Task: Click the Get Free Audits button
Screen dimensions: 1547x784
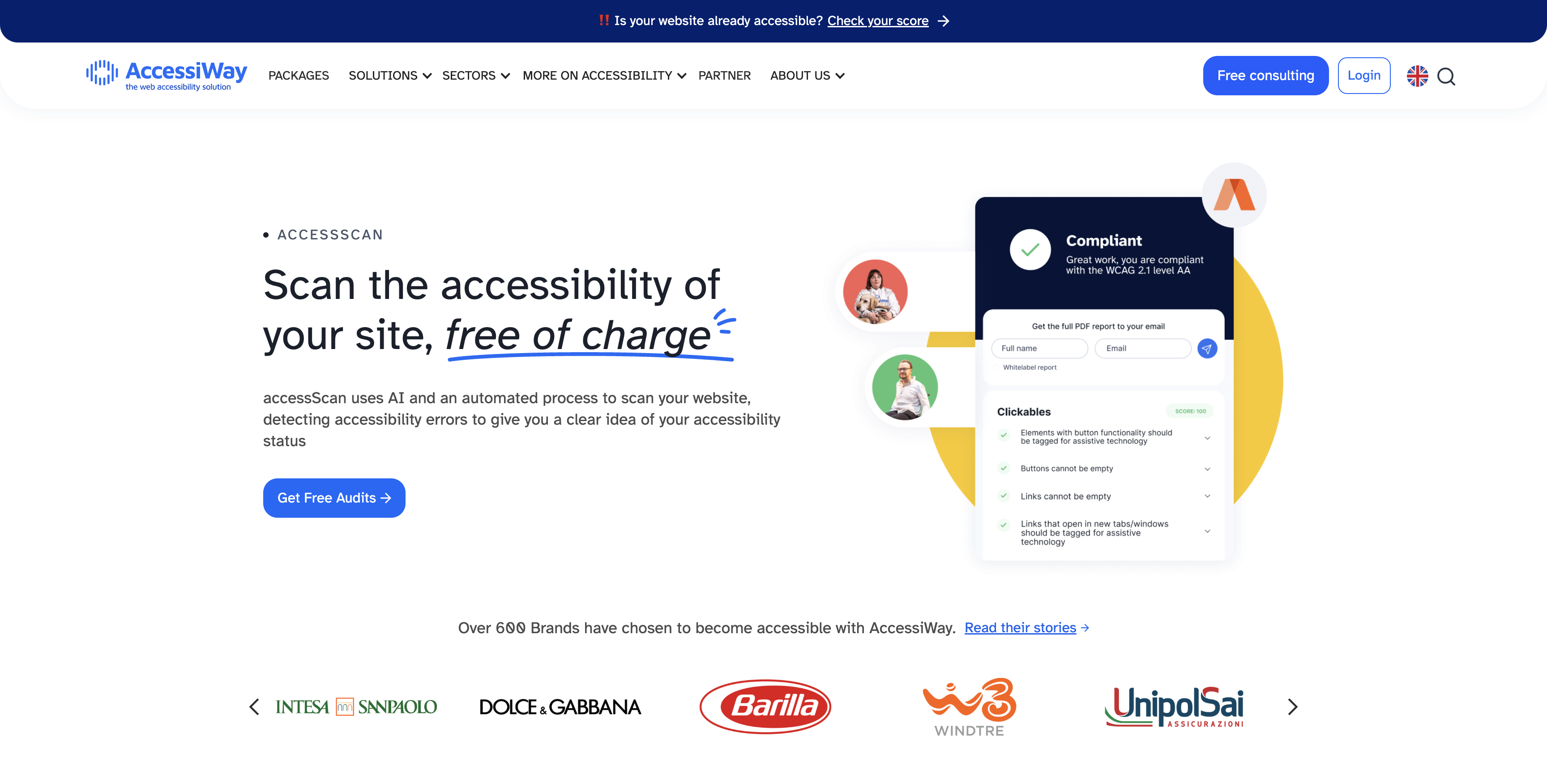Action: [334, 497]
